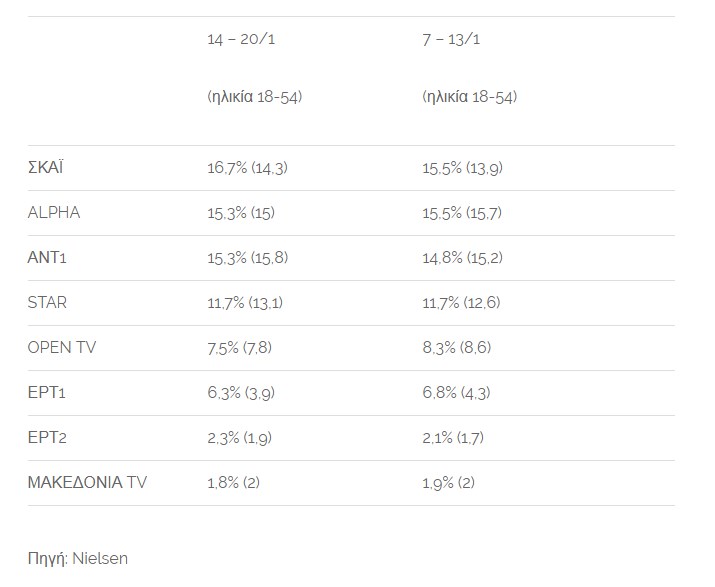Select first (ηλικία 18-54) subheader
Image resolution: width=715 pixels, height=587 pixels.
[254, 97]
